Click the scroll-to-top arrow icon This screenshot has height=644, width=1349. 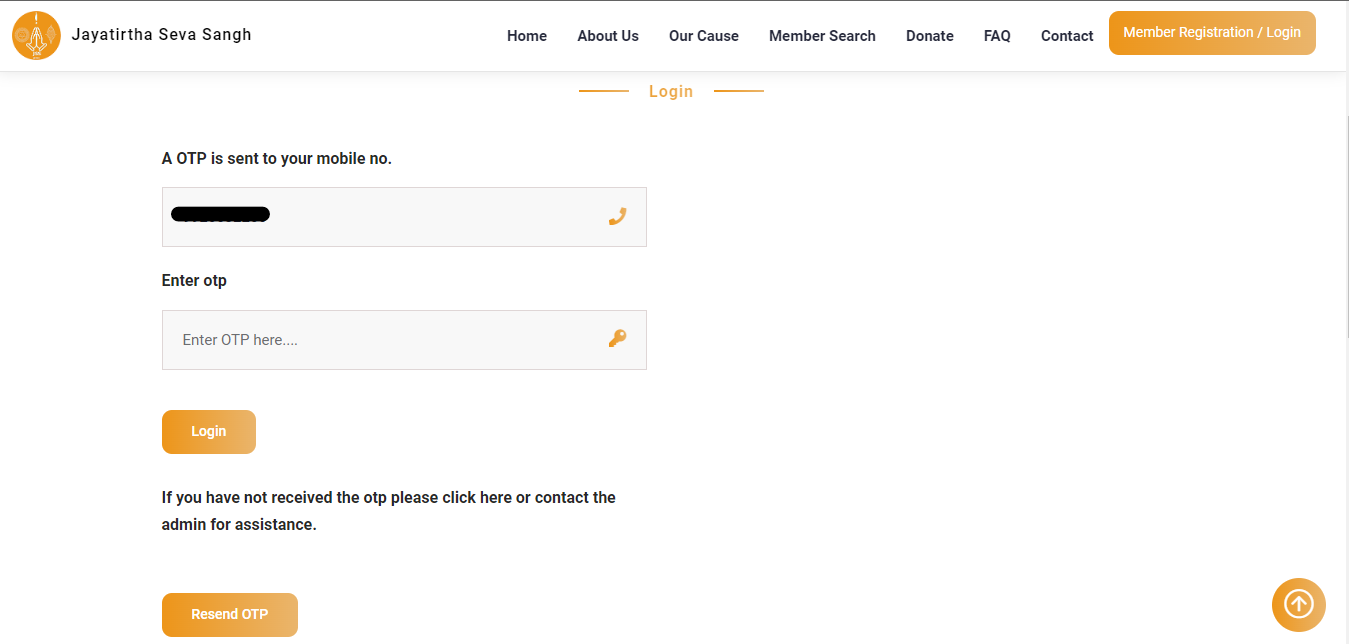tap(1298, 604)
